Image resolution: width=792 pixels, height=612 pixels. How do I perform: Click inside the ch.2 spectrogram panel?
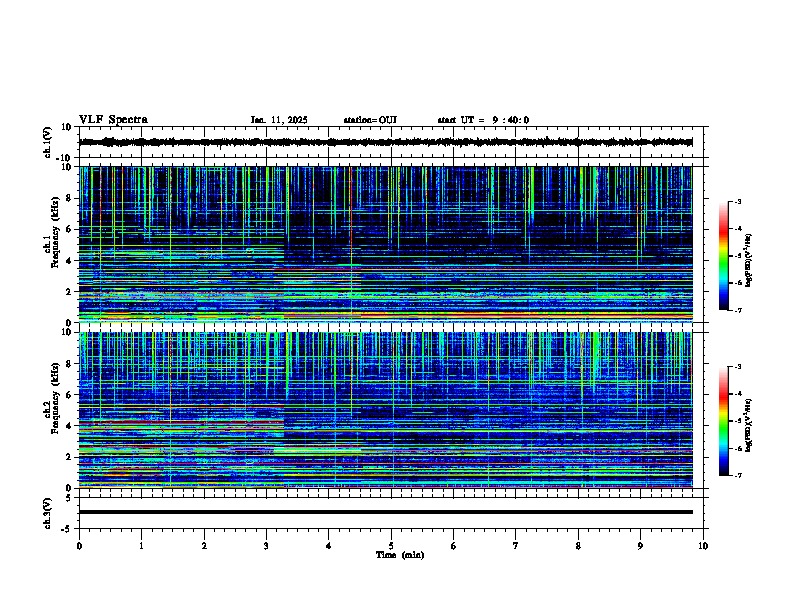point(386,410)
